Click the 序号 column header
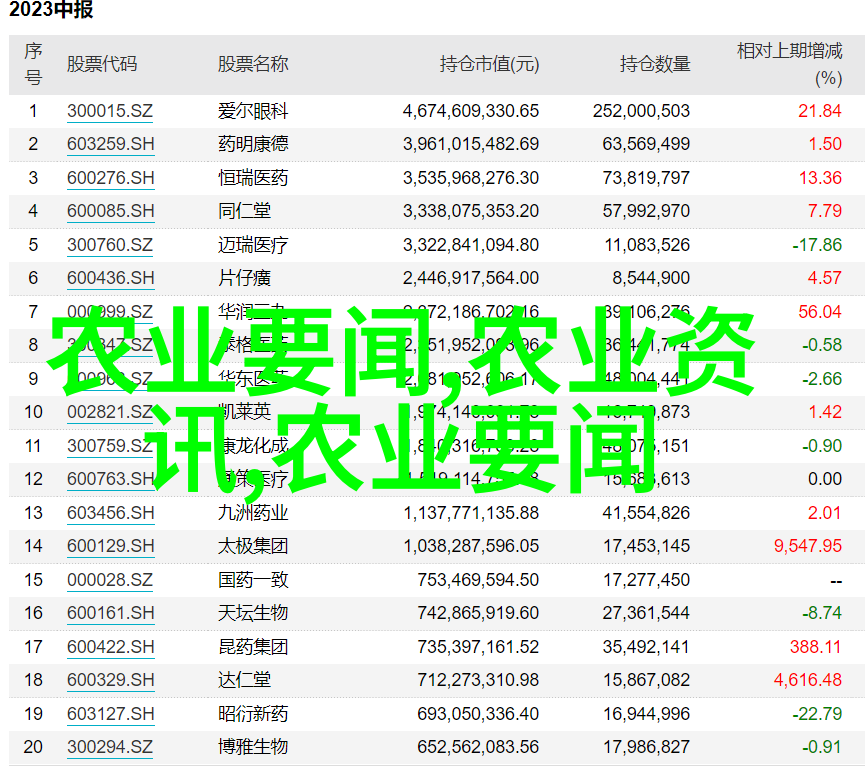865x776 pixels. click(x=33, y=64)
